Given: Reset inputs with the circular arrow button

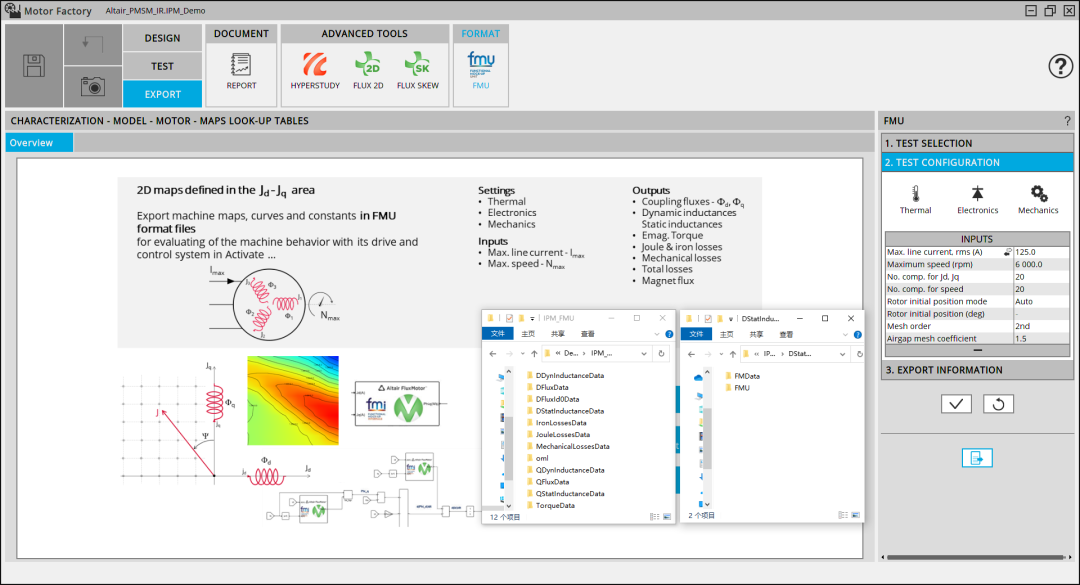Looking at the screenshot, I should [x=998, y=404].
